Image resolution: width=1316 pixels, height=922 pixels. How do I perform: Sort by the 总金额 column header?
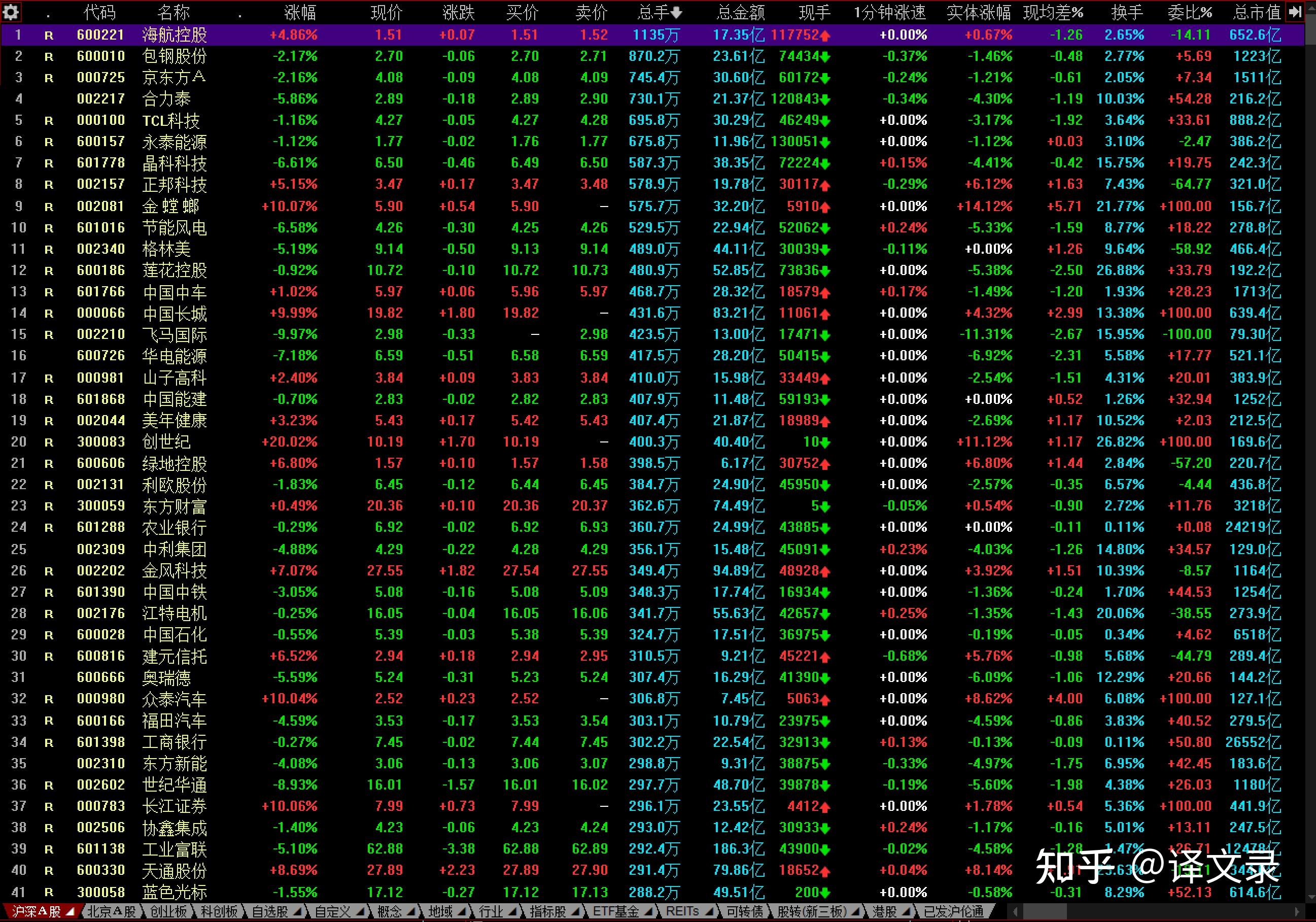(741, 12)
